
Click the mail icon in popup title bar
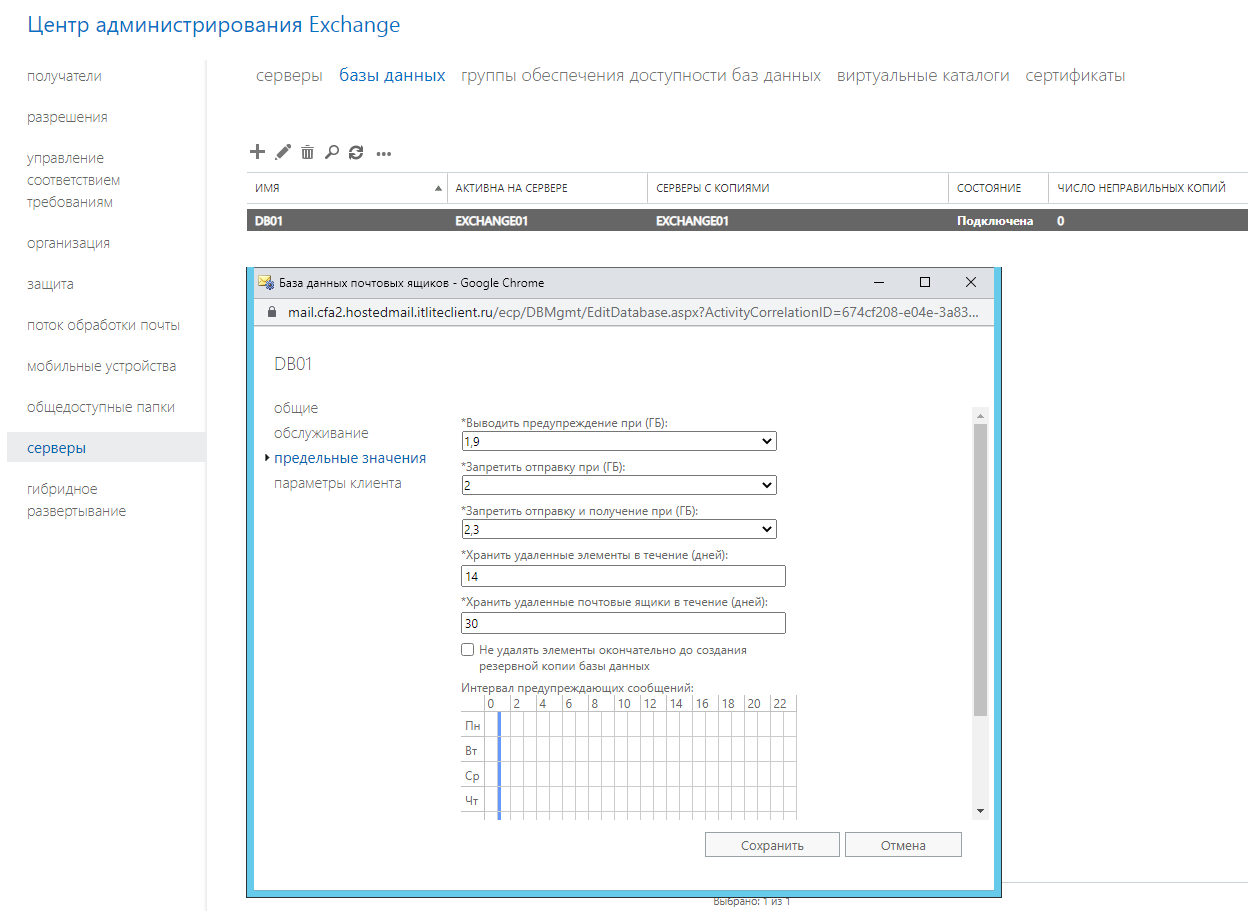coord(266,282)
